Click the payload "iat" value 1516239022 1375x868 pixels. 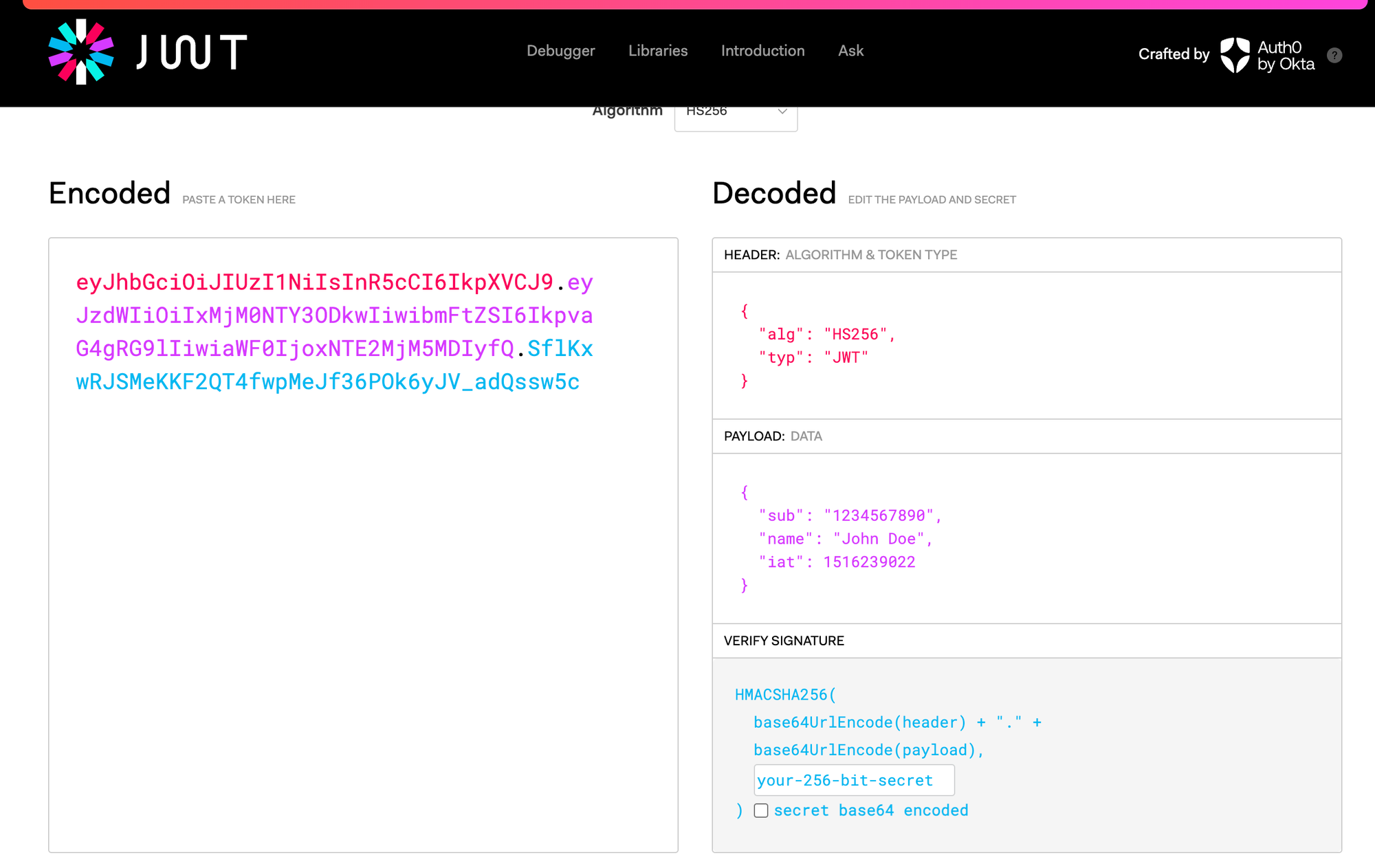[869, 562]
